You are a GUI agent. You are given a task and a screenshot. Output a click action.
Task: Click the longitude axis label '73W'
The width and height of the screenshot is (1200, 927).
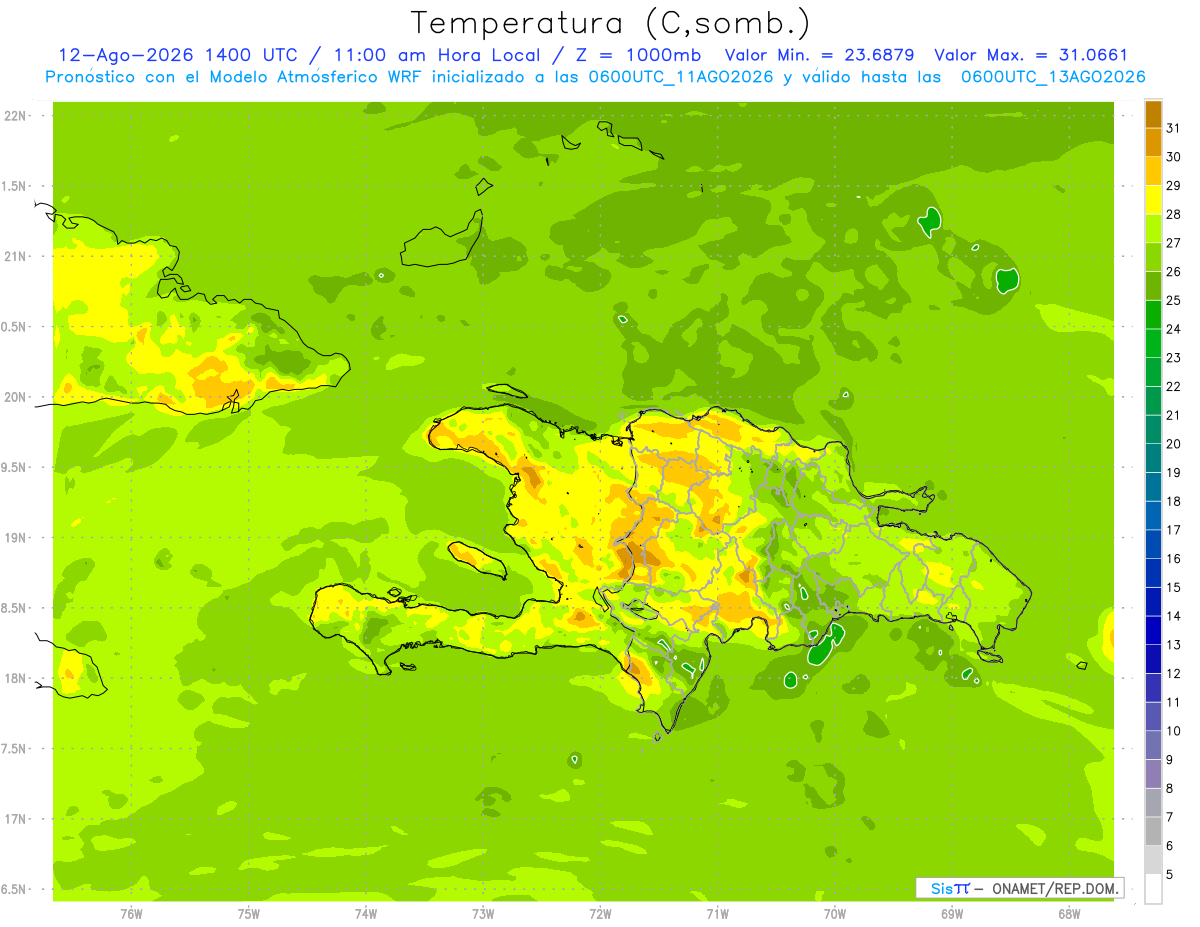(x=483, y=914)
